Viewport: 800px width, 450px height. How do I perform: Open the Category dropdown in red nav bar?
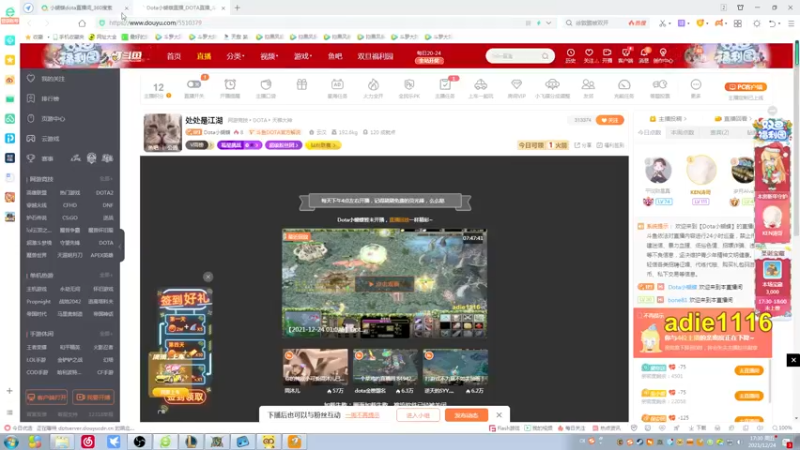coord(235,56)
